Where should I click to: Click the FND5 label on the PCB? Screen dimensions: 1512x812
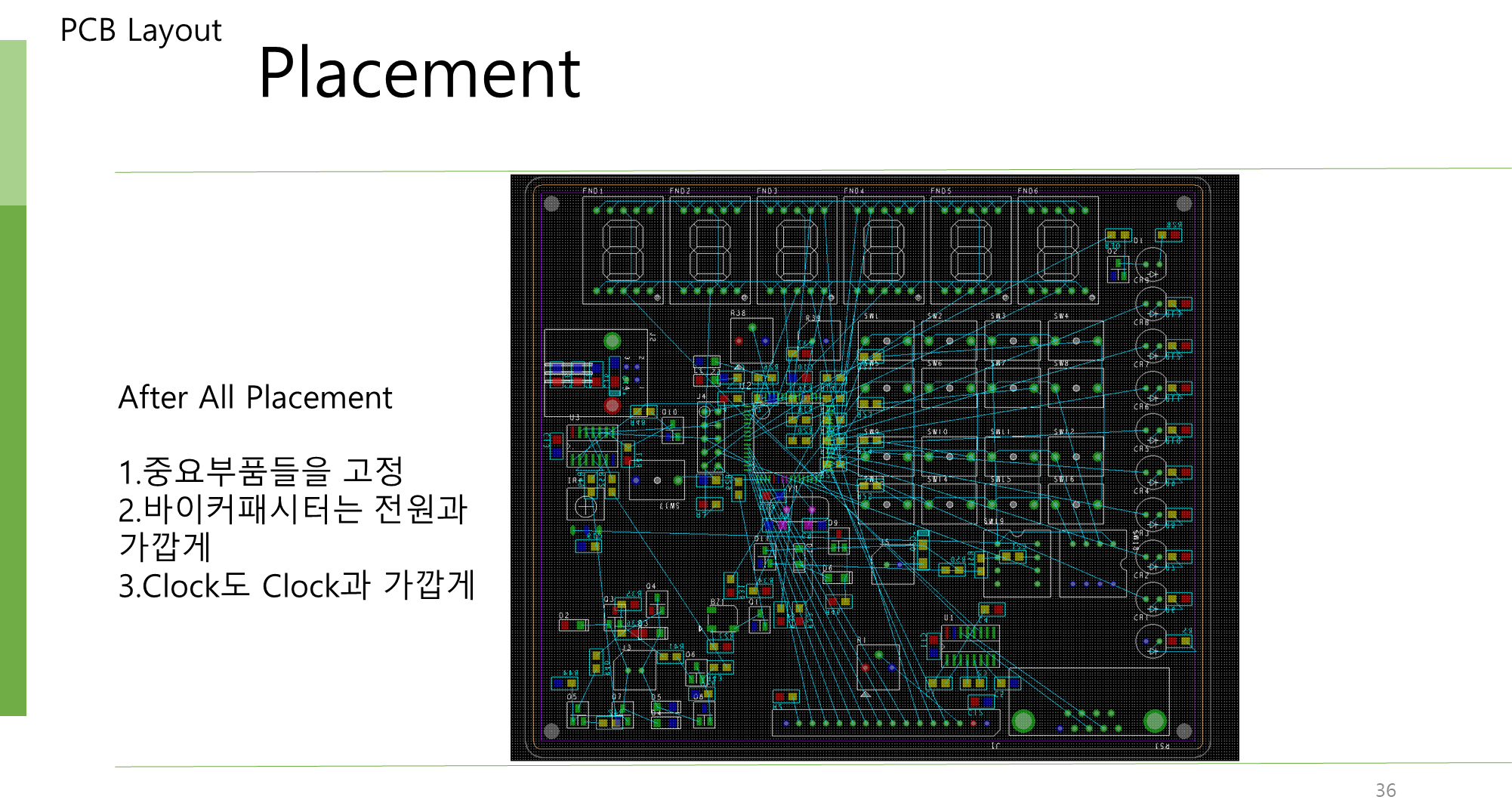coord(941,191)
